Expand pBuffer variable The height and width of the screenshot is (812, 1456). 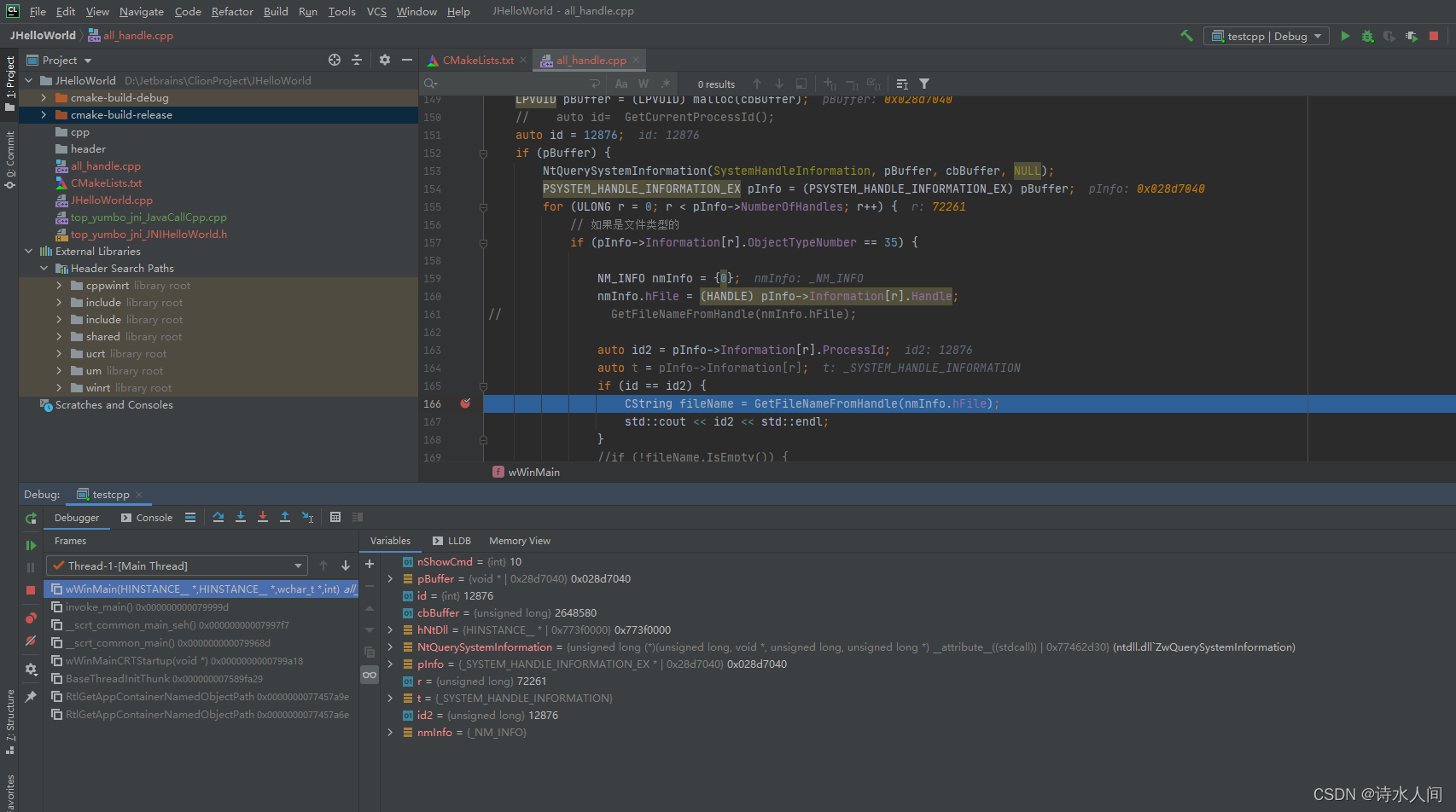point(390,579)
